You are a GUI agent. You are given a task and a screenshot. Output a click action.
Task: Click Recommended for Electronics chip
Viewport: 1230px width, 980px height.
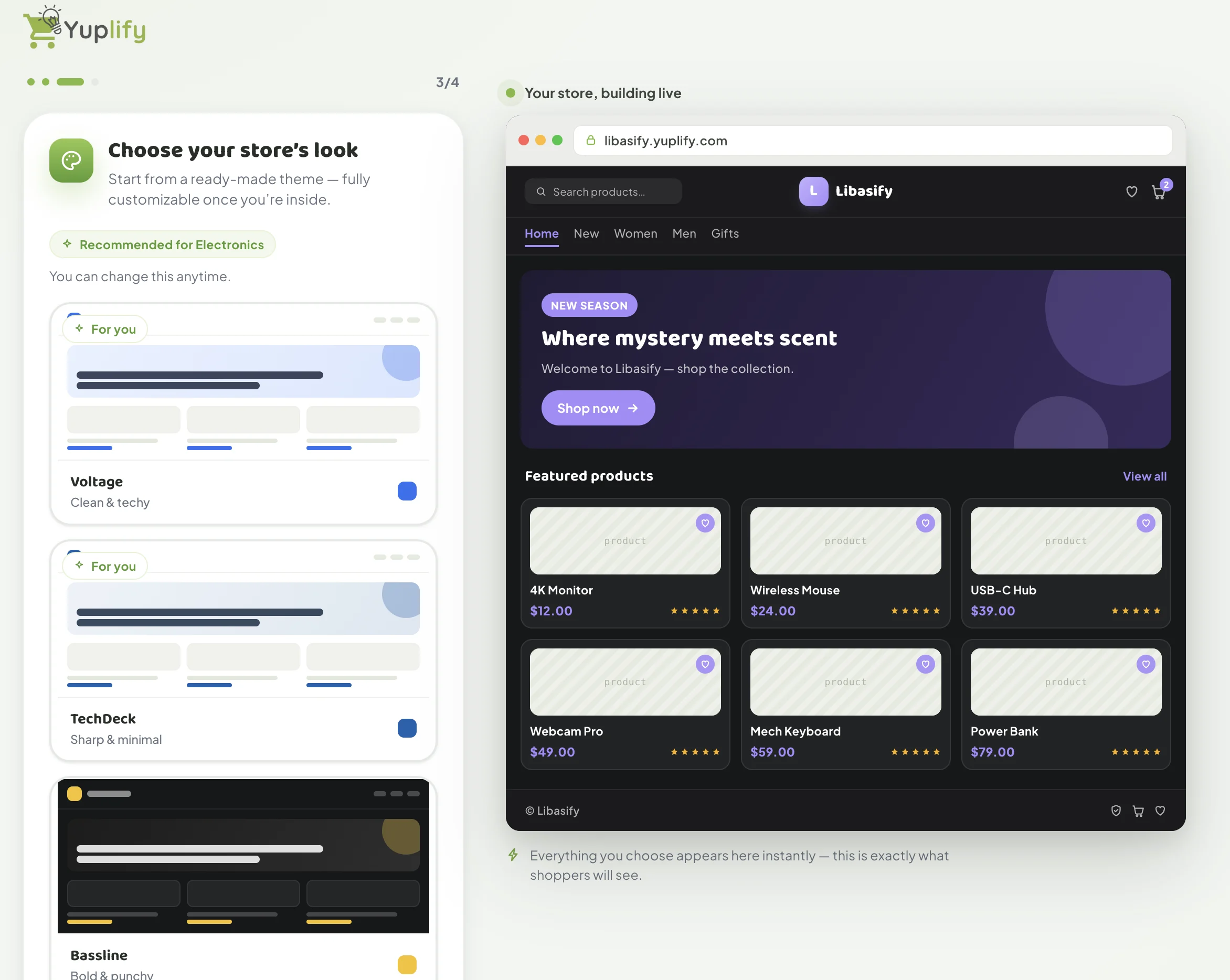click(x=163, y=244)
